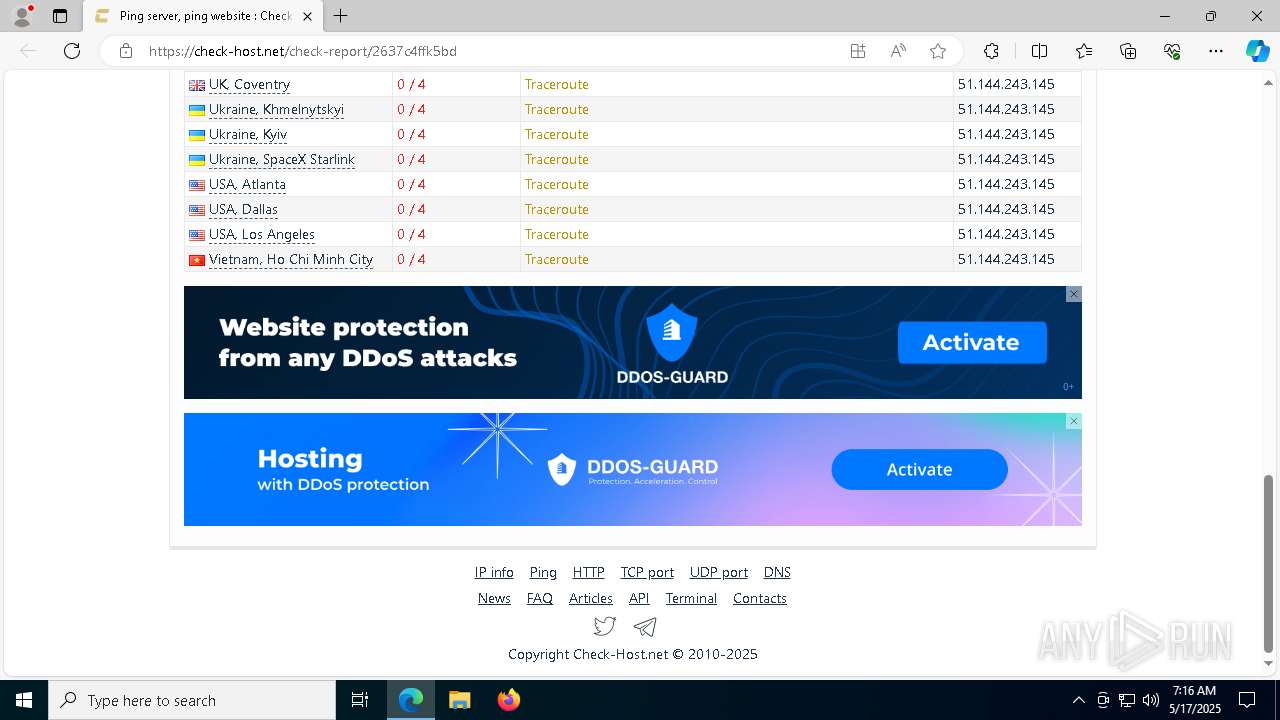Go to HTTP footer link
Screen dimensions: 1280x720
pos(588,572)
